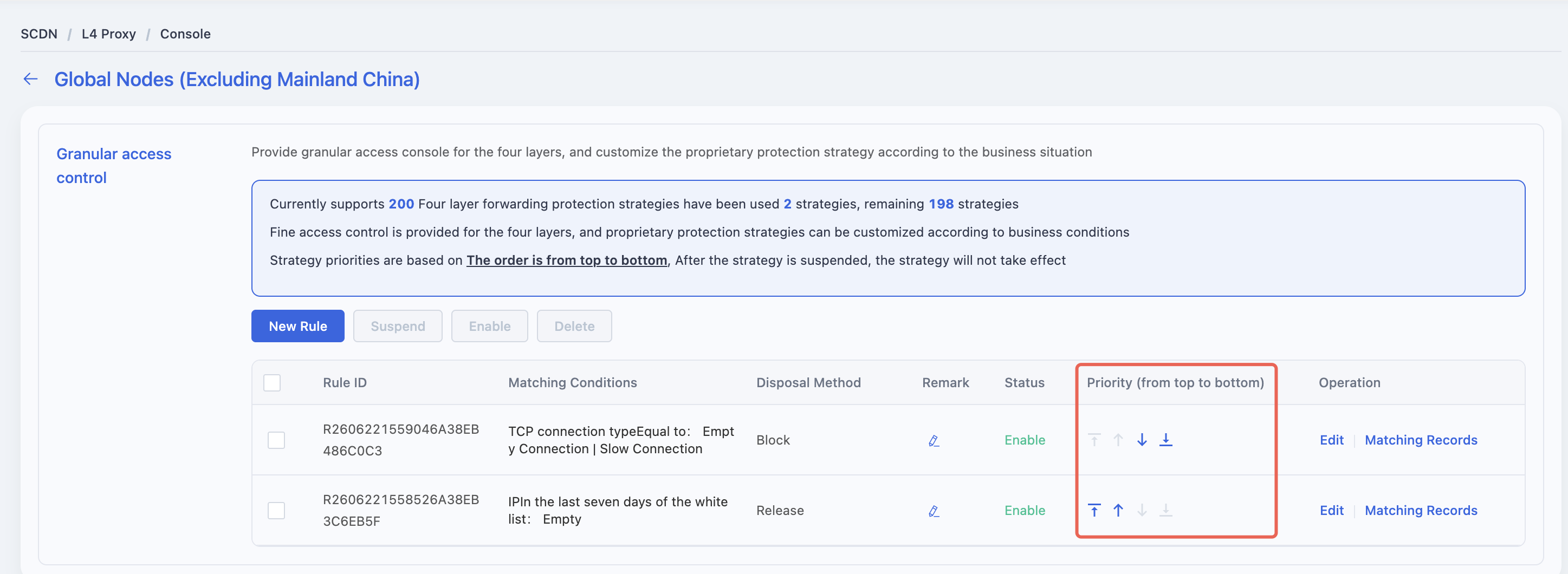Open Edit for the Block rule

click(1331, 440)
